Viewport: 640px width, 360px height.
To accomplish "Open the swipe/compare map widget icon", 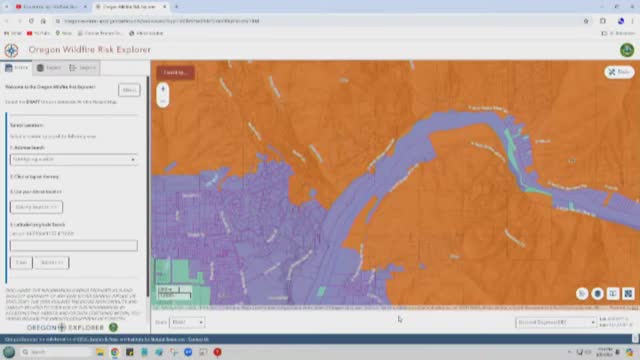I will [613, 293].
